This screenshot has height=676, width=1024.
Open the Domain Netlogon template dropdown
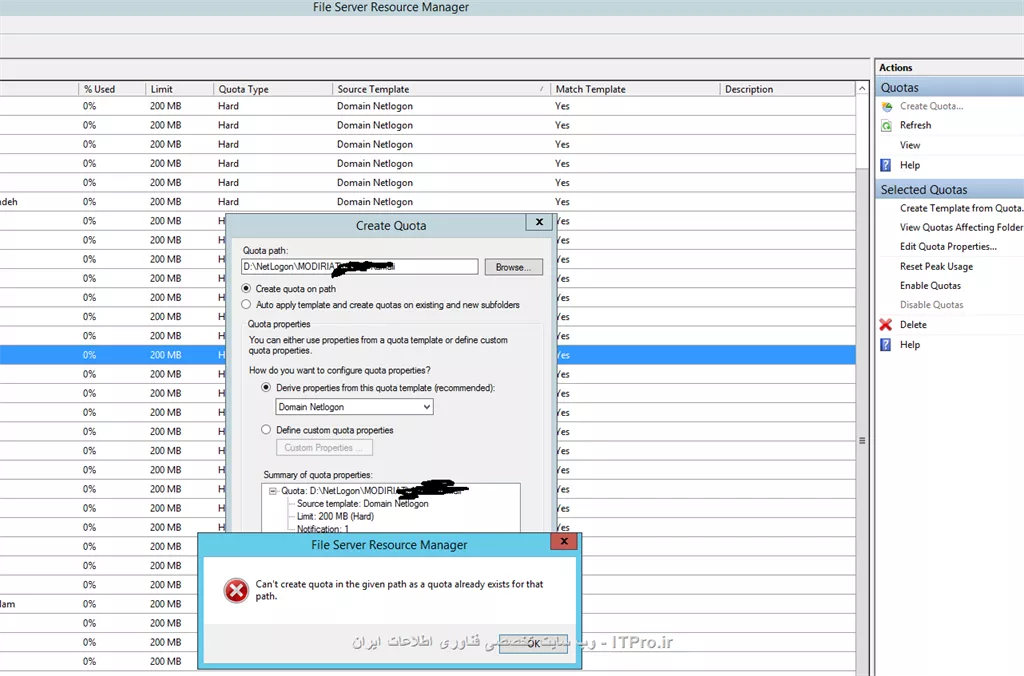click(x=354, y=407)
